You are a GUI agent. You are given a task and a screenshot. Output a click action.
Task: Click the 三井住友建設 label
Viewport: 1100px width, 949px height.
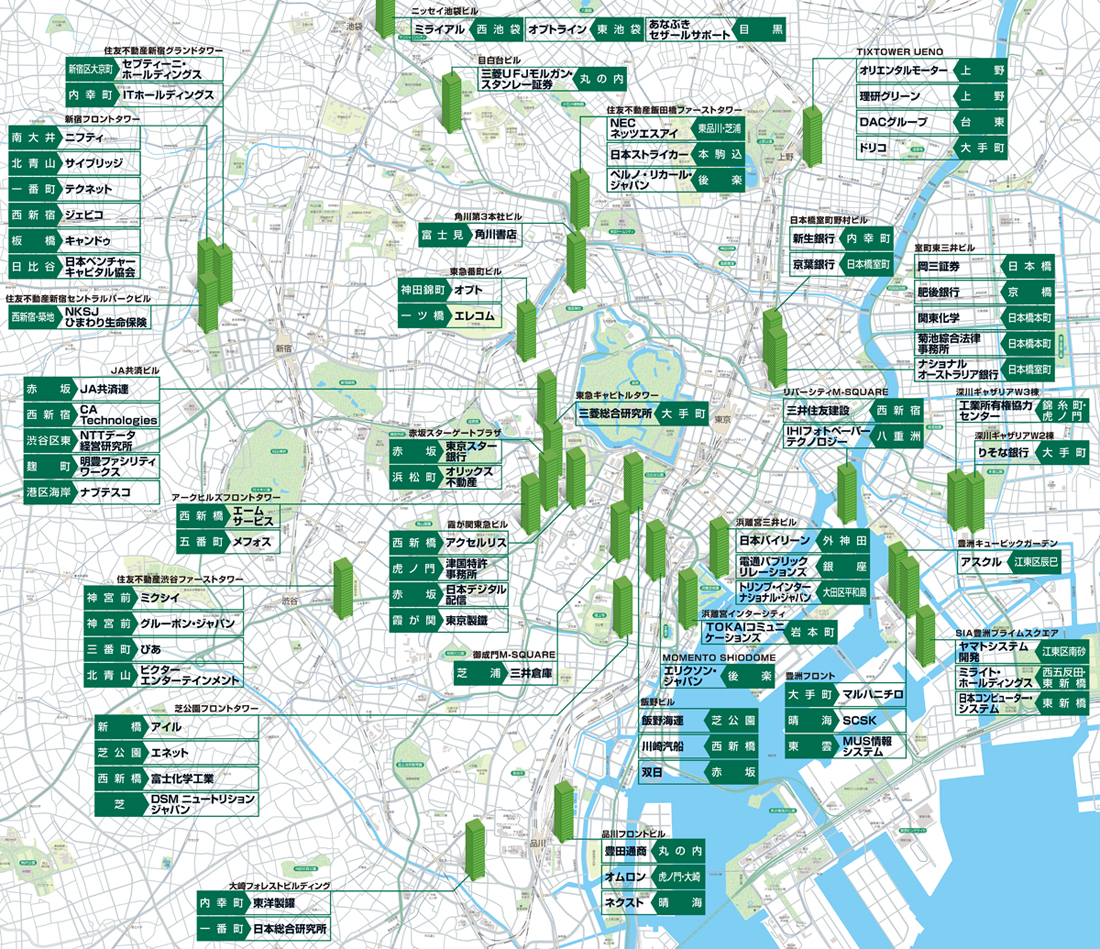[x=818, y=410]
